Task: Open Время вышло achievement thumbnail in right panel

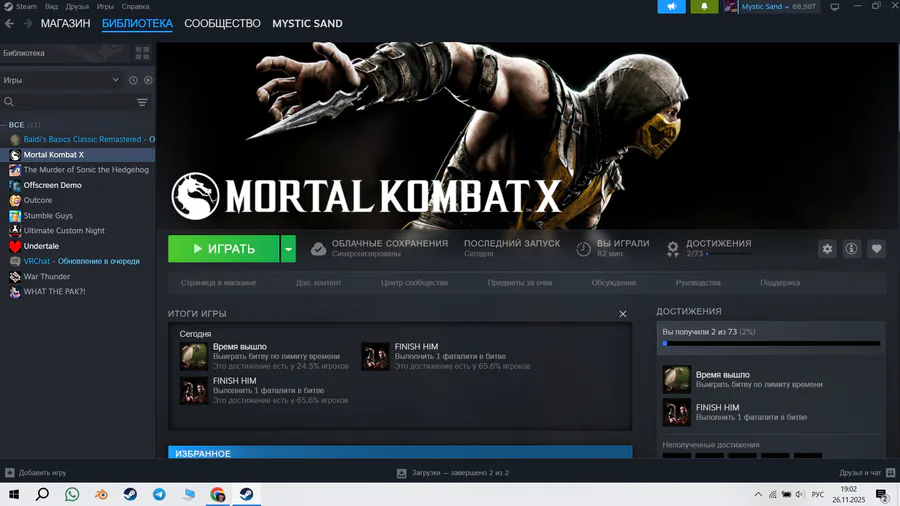Action: (x=677, y=379)
